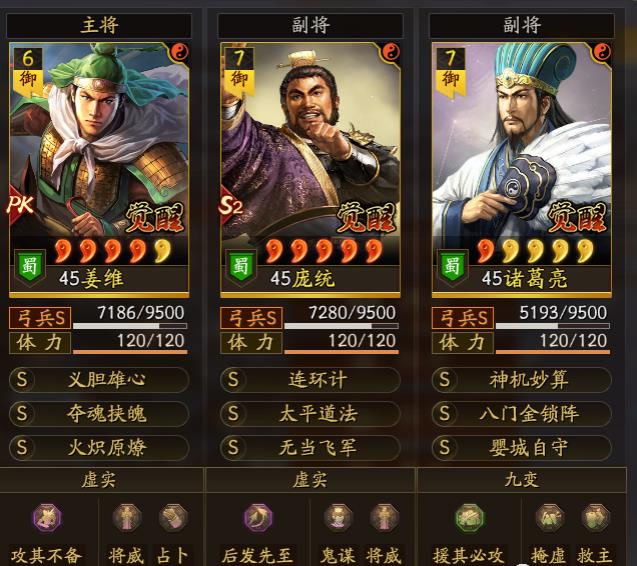The height and width of the screenshot is (566, 637).
Task: Tap the 鬼谋 tactic icon
Action: [x=338, y=518]
